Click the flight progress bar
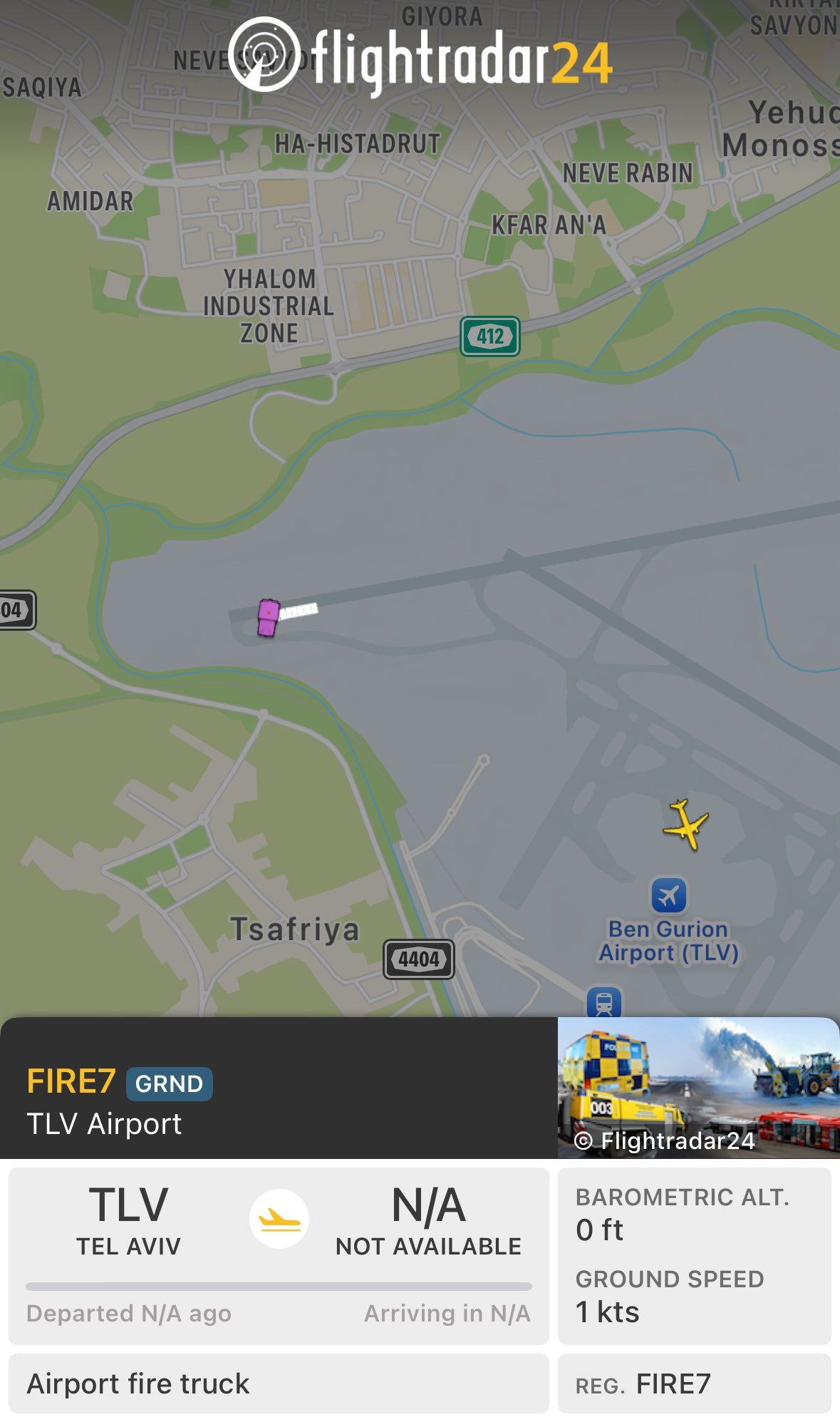Screen dimensions: 840x1422 [x=279, y=1287]
